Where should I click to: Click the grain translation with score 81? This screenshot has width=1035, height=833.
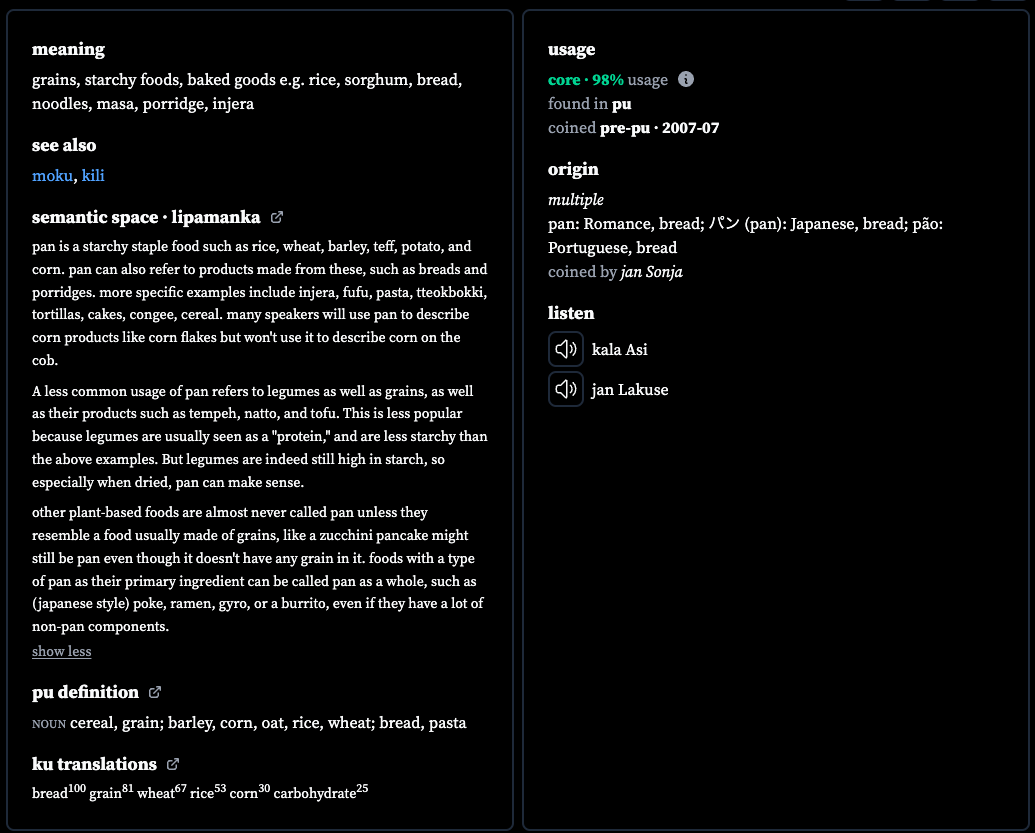coord(111,791)
